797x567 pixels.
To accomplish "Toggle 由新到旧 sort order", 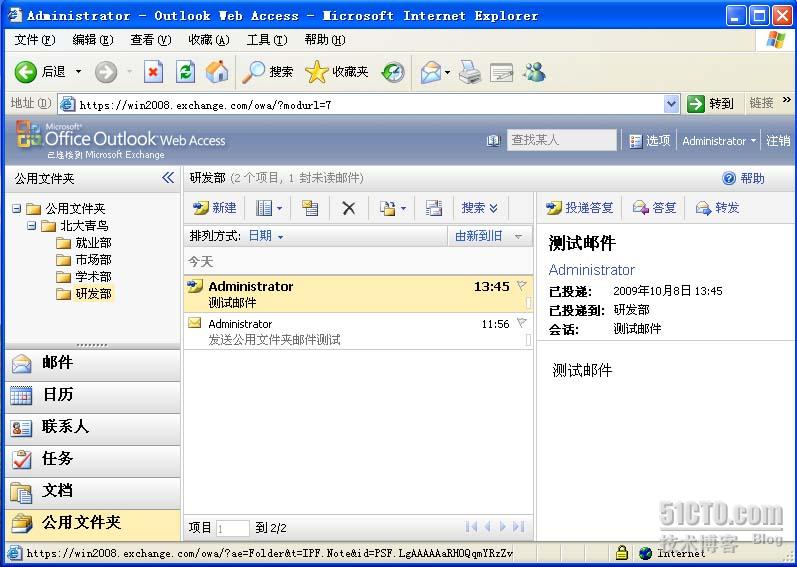I will coord(488,236).
